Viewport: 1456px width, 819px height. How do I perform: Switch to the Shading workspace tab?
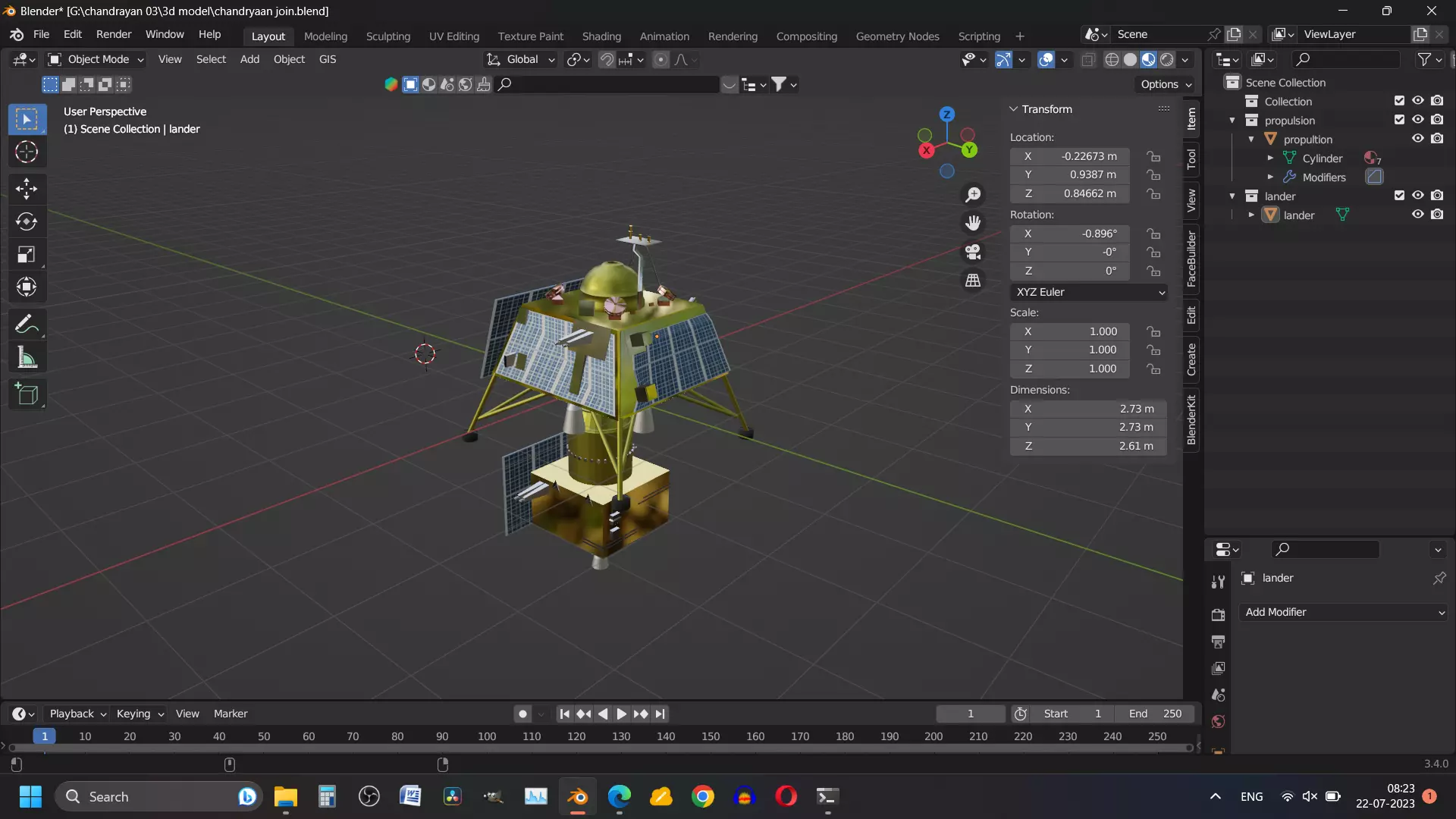coord(601,36)
